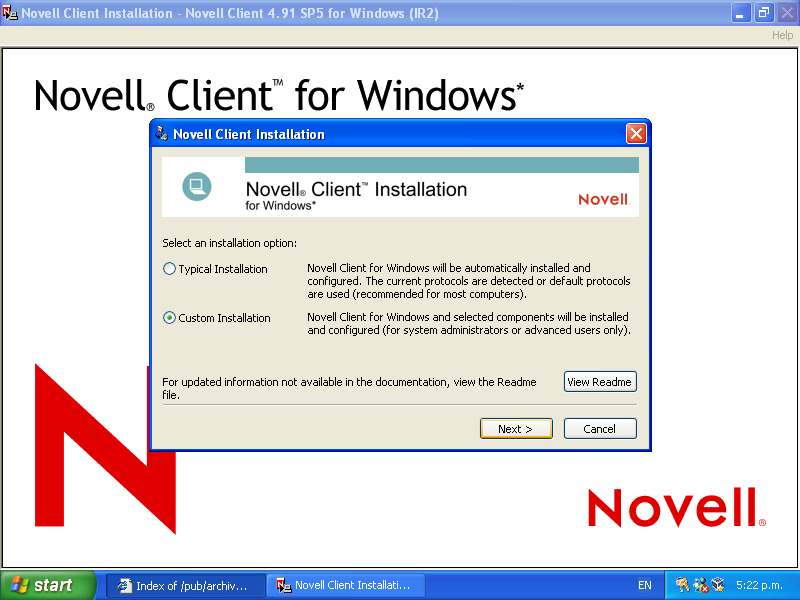
Task: Minimize the main Novell Client window
Action: (741, 13)
